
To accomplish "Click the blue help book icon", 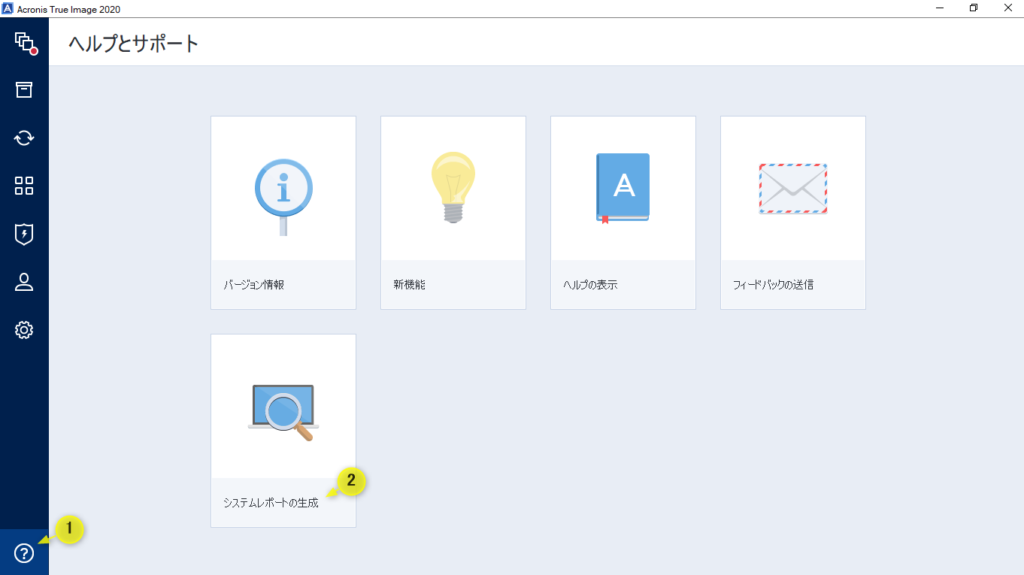I will [623, 188].
